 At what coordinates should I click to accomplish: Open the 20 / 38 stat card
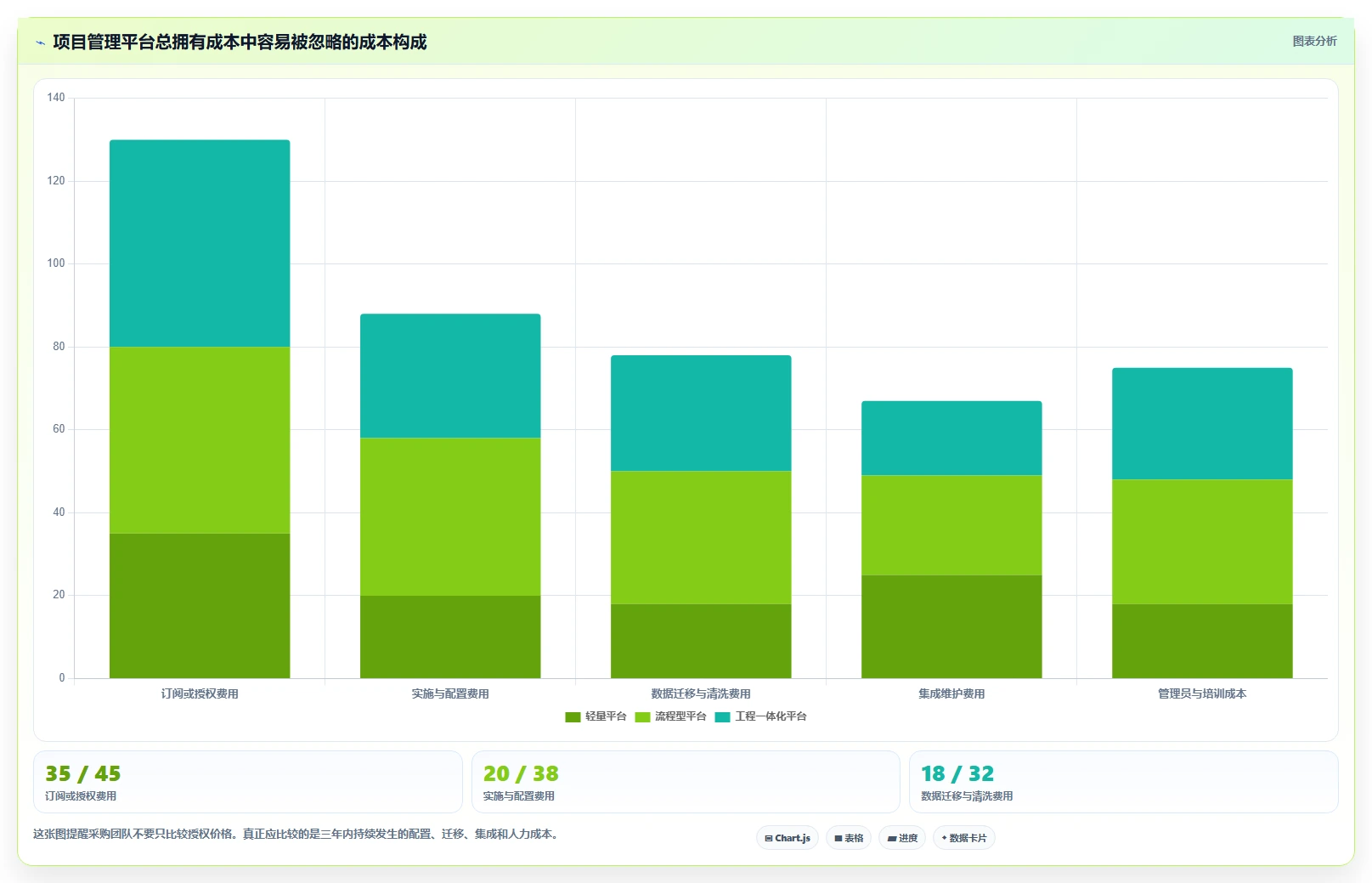[686, 782]
